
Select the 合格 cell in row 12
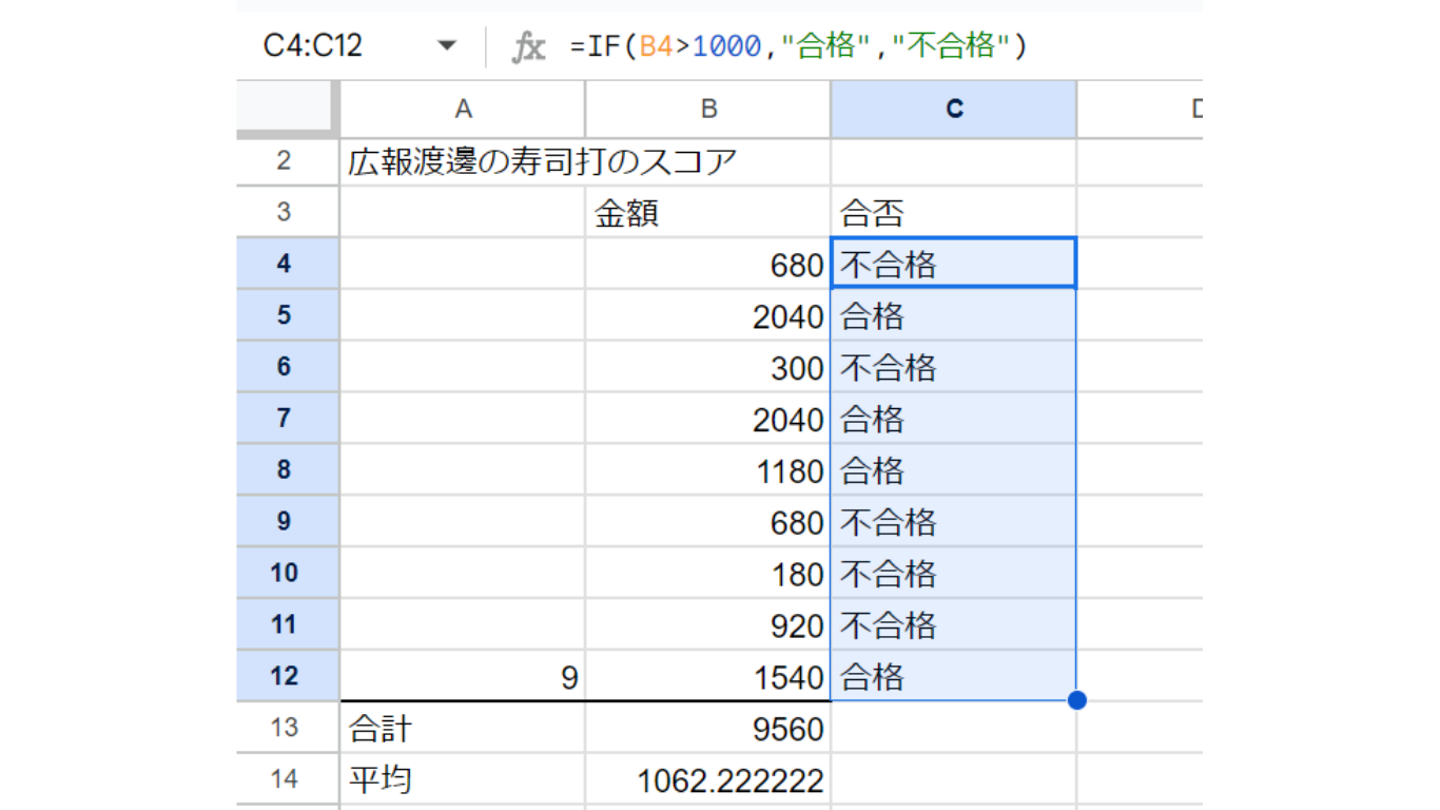click(x=954, y=676)
